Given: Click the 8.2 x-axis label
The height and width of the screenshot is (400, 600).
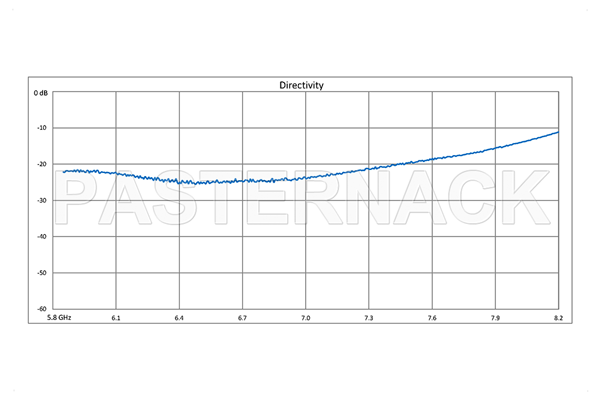Looking at the screenshot, I should coord(556,317).
